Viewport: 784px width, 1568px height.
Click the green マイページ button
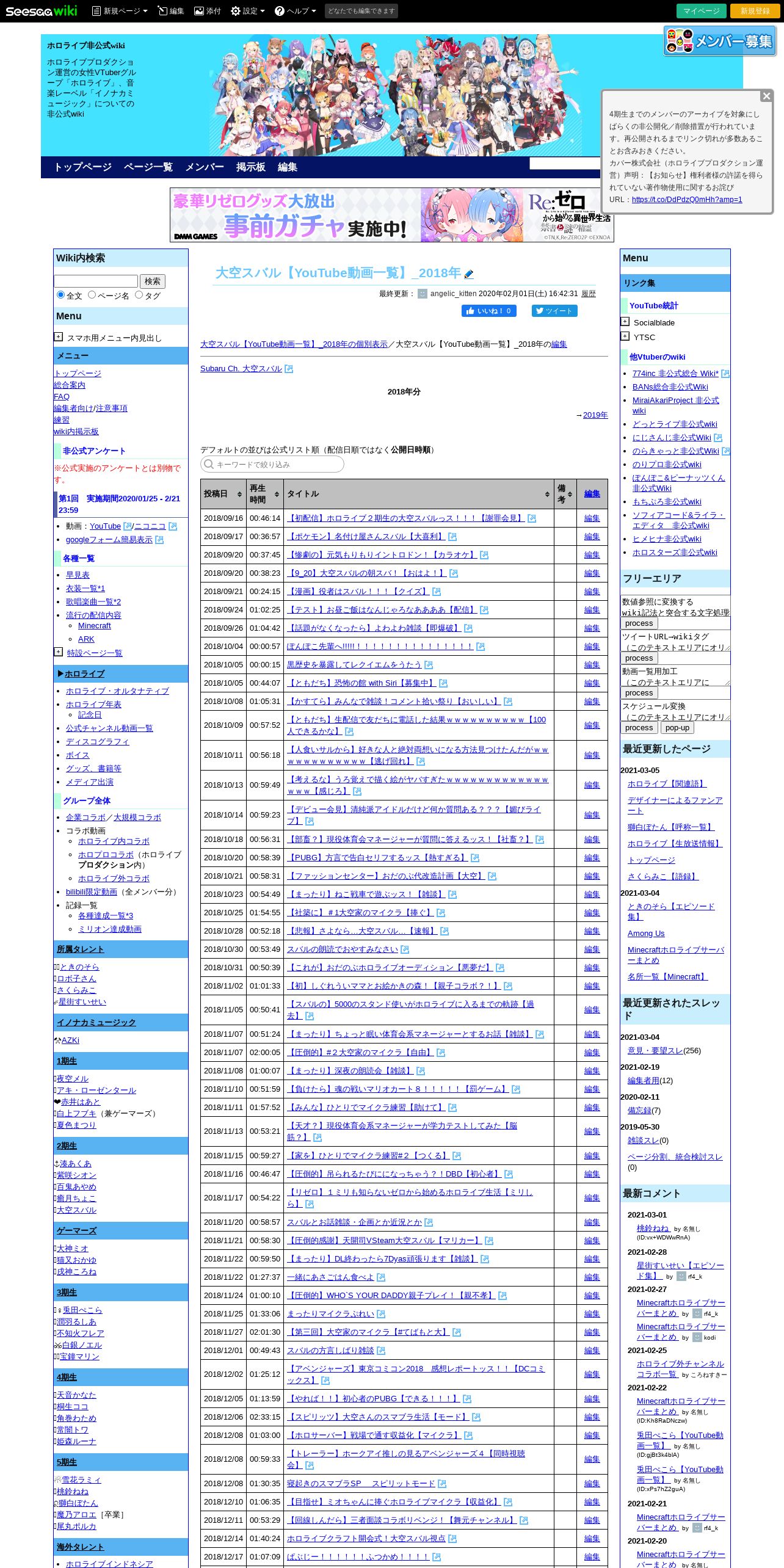click(702, 11)
